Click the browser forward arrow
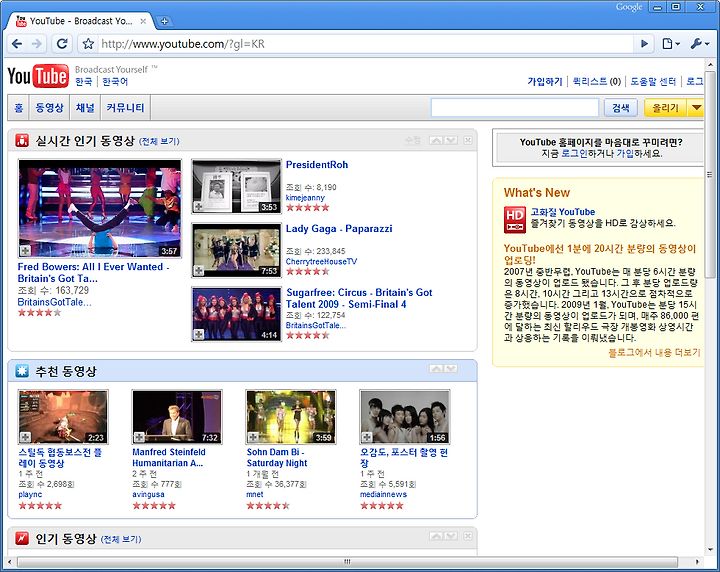Screen dimensions: 720x572 37,44
